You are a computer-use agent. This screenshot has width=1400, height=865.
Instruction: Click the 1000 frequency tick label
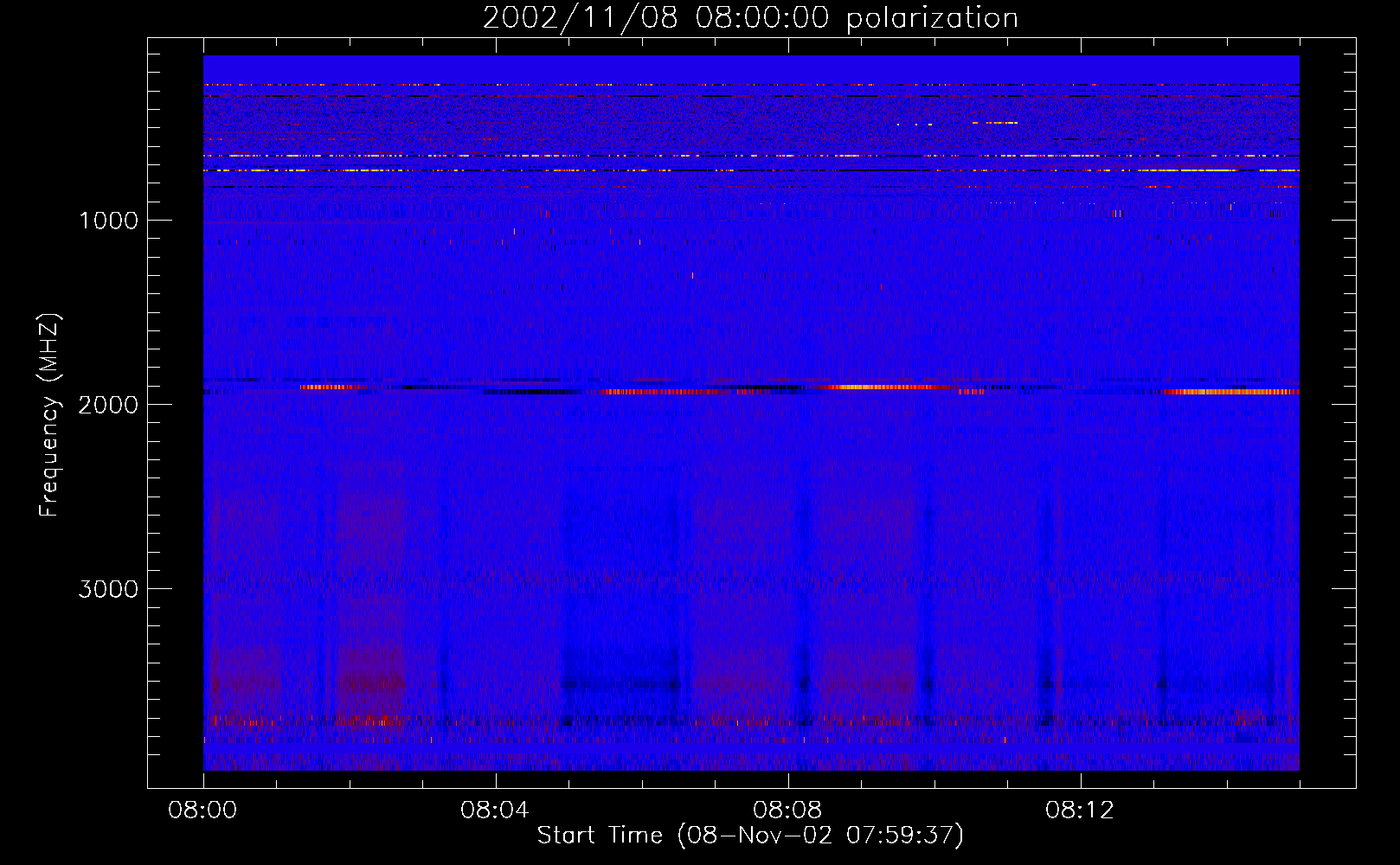click(108, 221)
